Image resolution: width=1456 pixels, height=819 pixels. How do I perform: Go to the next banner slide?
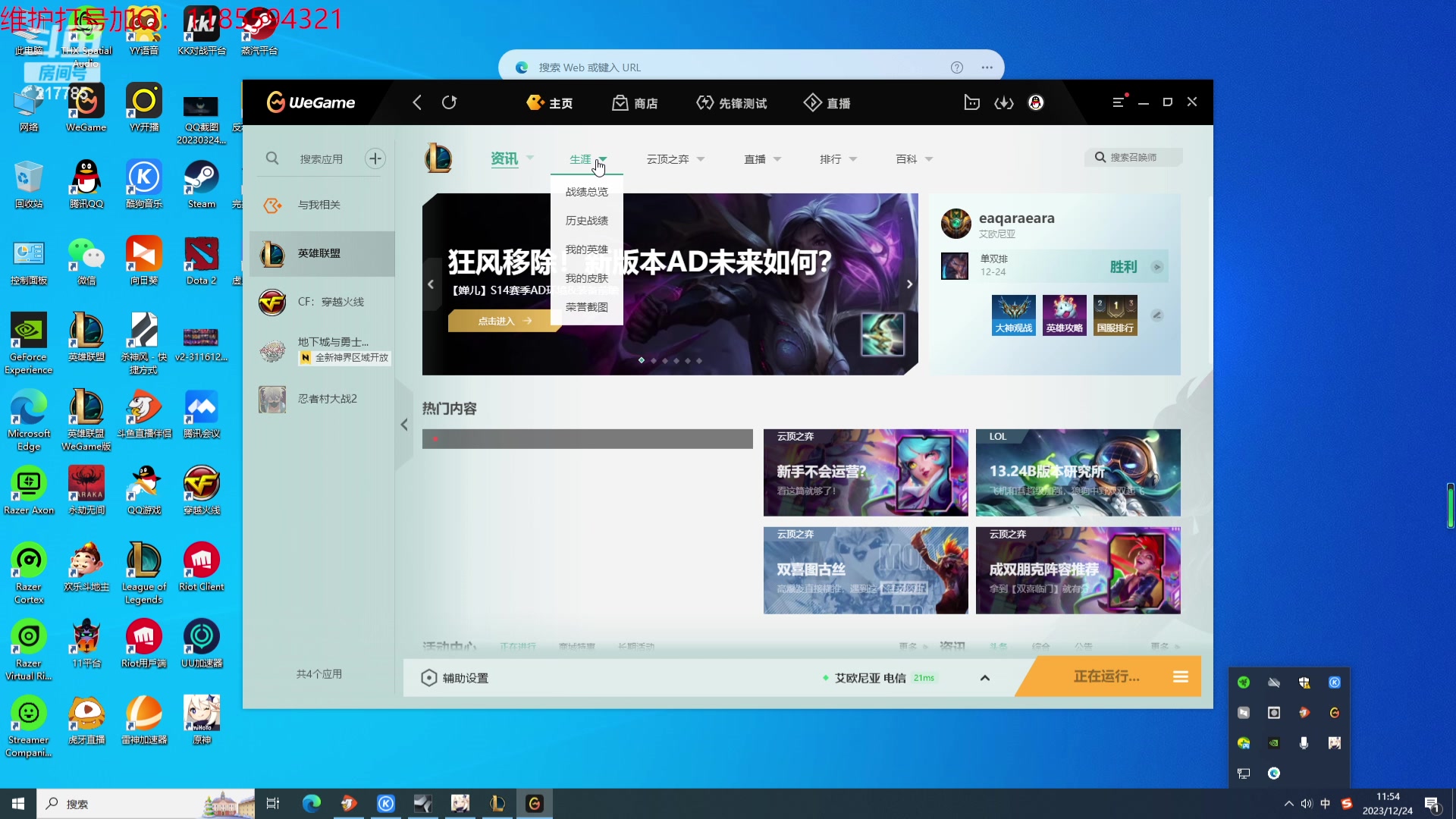pyautogui.click(x=909, y=284)
